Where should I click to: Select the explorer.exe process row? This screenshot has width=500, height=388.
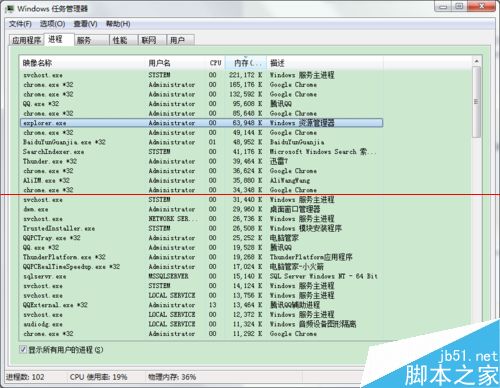click(x=201, y=123)
